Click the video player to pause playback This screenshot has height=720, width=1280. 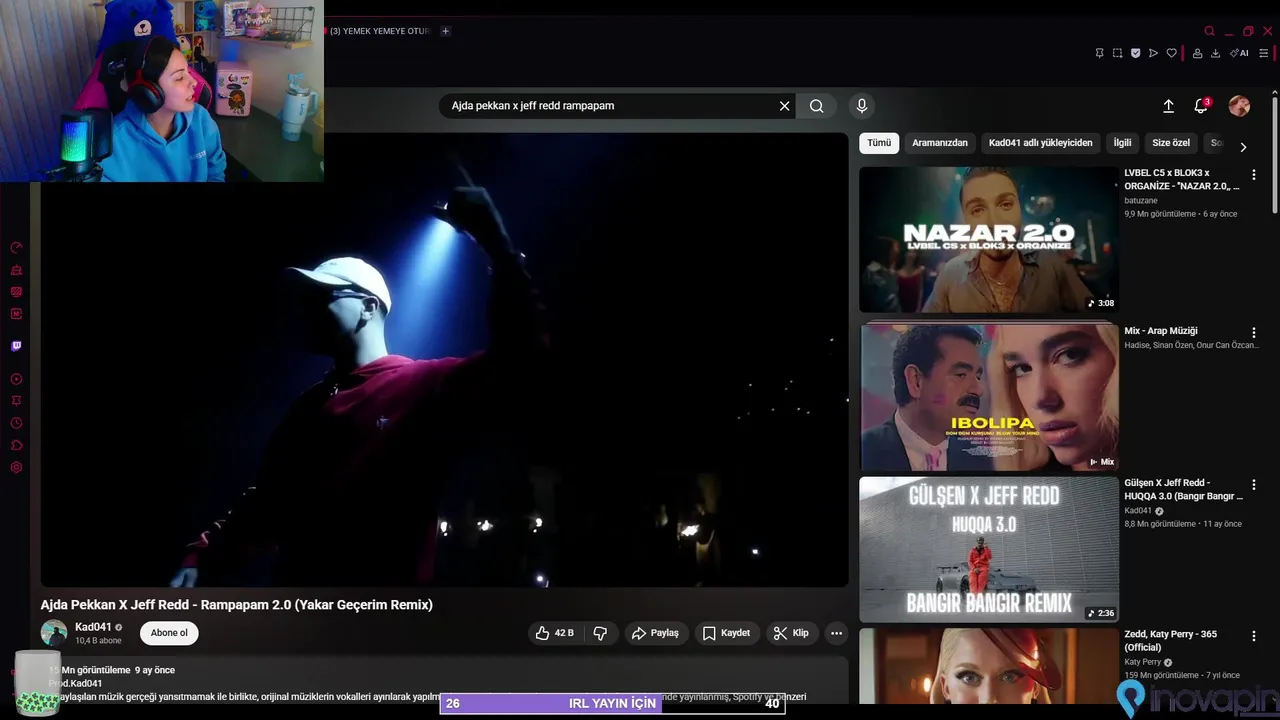coord(444,360)
